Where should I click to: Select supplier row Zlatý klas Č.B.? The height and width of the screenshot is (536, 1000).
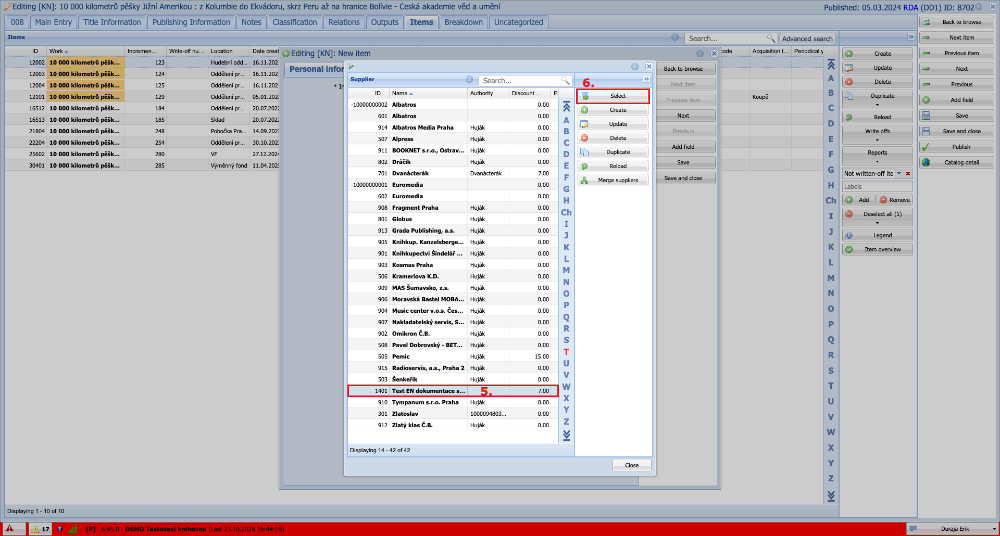coord(453,425)
